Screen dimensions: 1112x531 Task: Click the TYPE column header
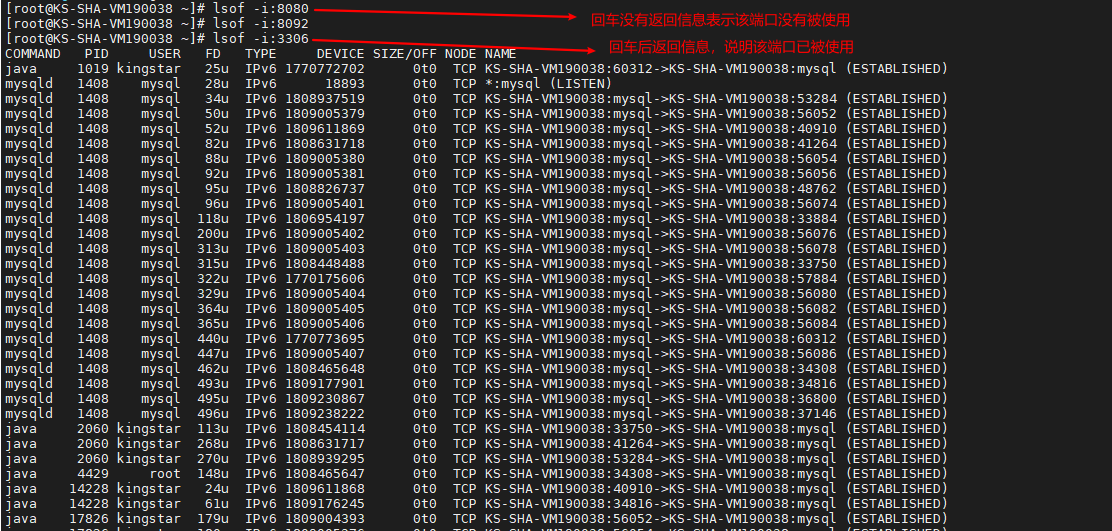(x=261, y=54)
